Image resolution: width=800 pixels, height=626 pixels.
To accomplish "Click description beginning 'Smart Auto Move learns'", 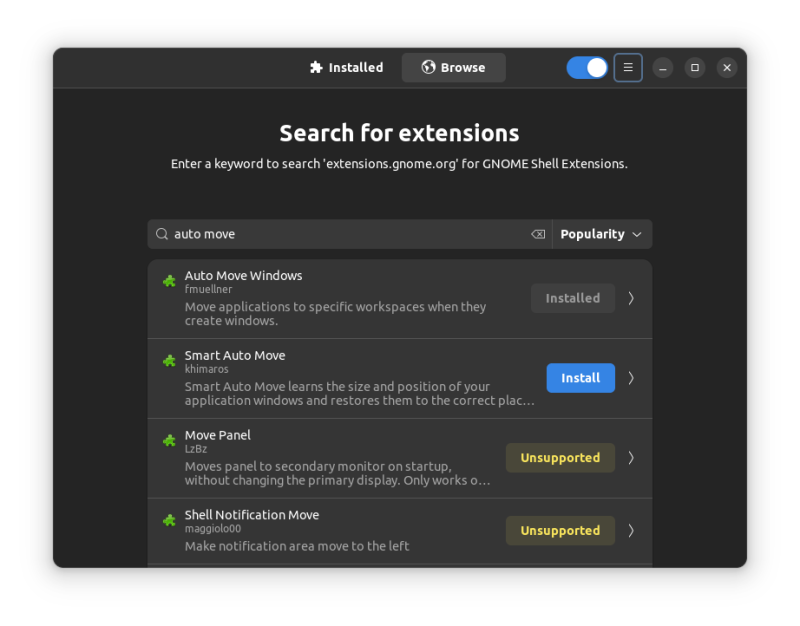I will pyautogui.click(x=360, y=393).
